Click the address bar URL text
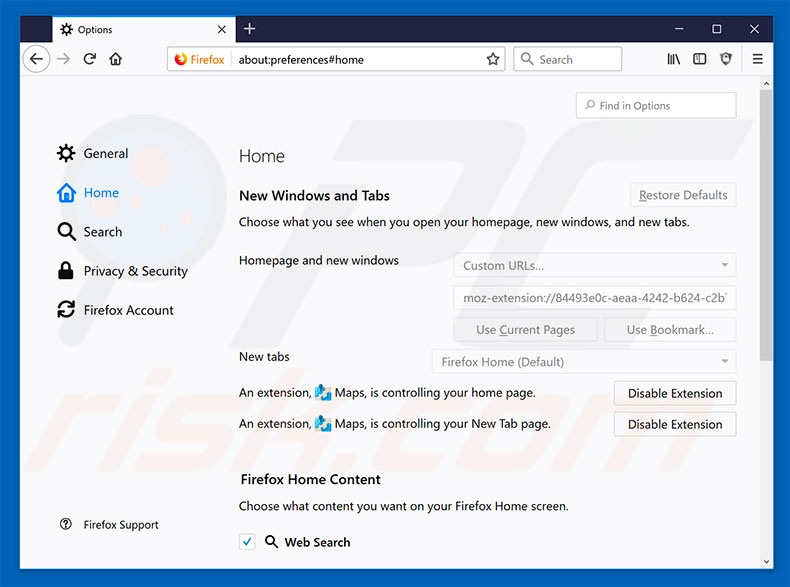Viewport: 790px width, 587px height. [x=301, y=60]
